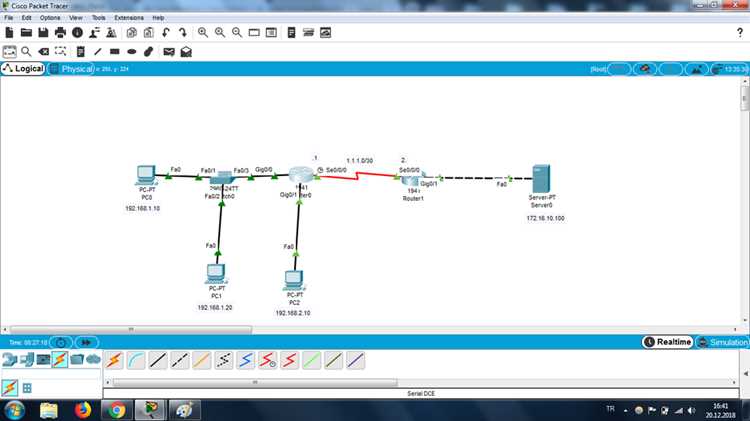
Task: Pick the copper straight-through cable
Action: [x=158, y=360]
